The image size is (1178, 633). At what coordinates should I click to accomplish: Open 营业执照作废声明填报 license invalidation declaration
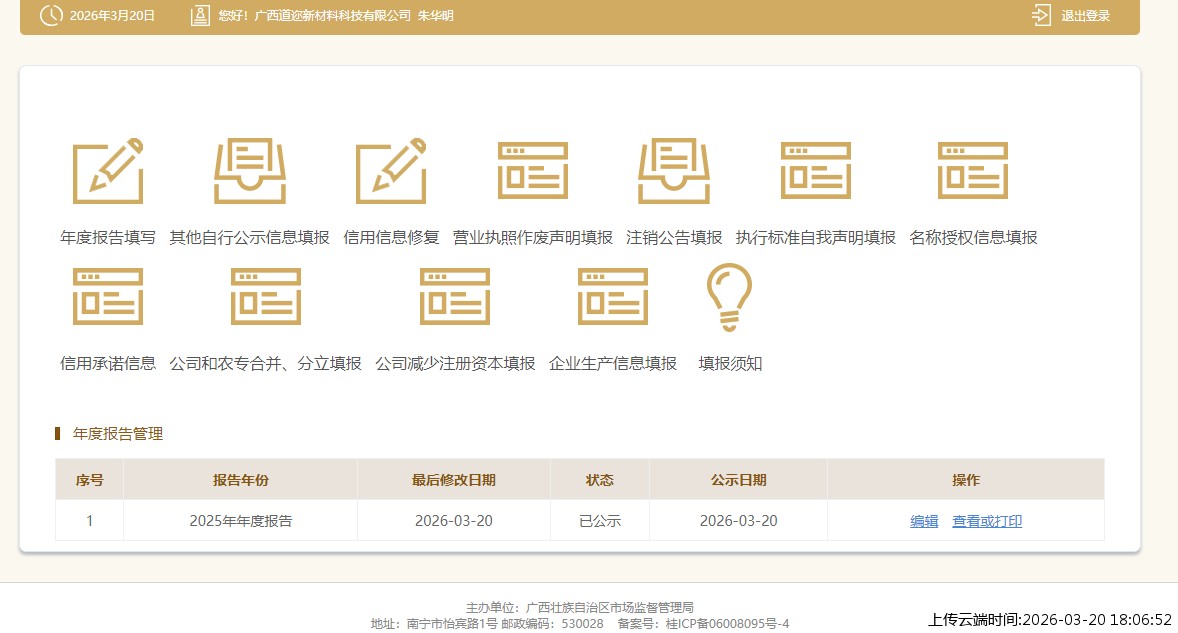point(533,170)
